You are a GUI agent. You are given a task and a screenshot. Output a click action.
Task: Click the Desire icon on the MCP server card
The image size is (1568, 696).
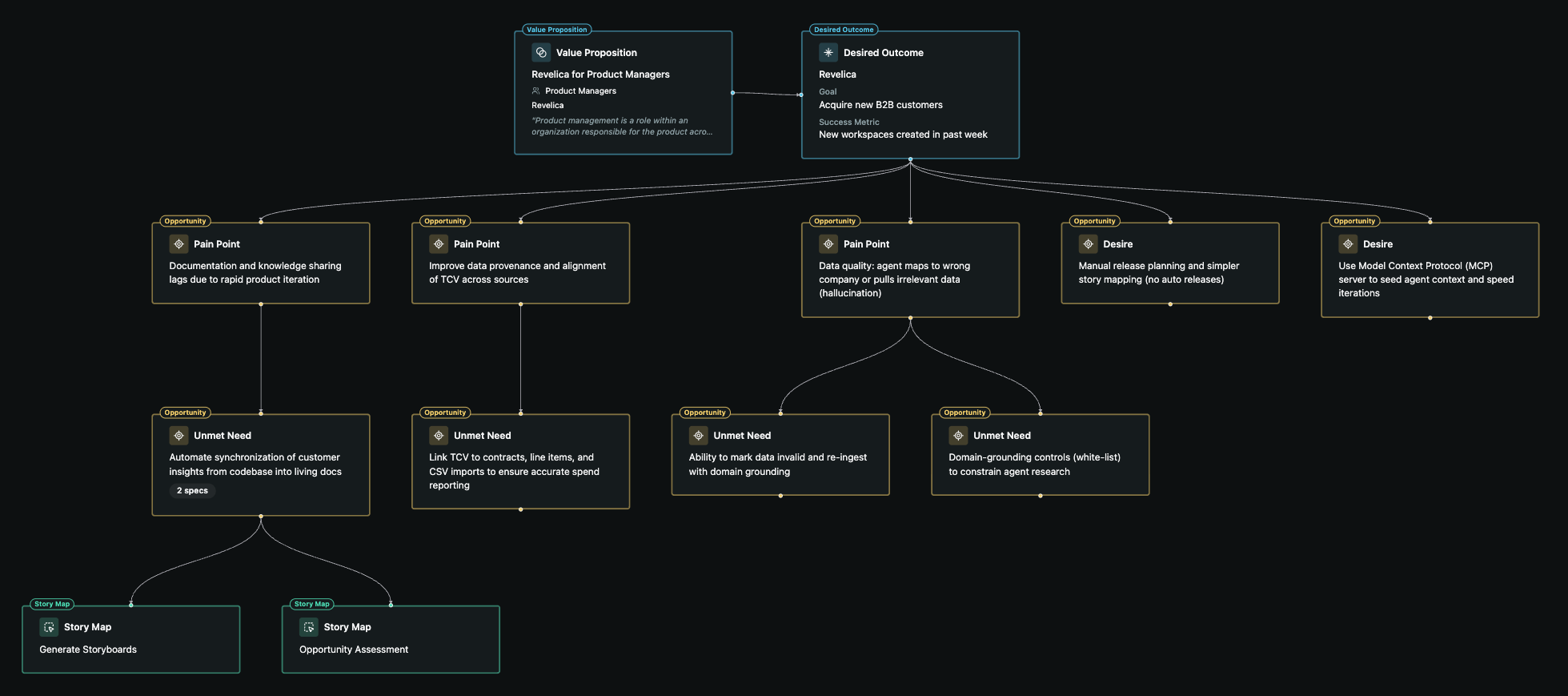click(1348, 244)
